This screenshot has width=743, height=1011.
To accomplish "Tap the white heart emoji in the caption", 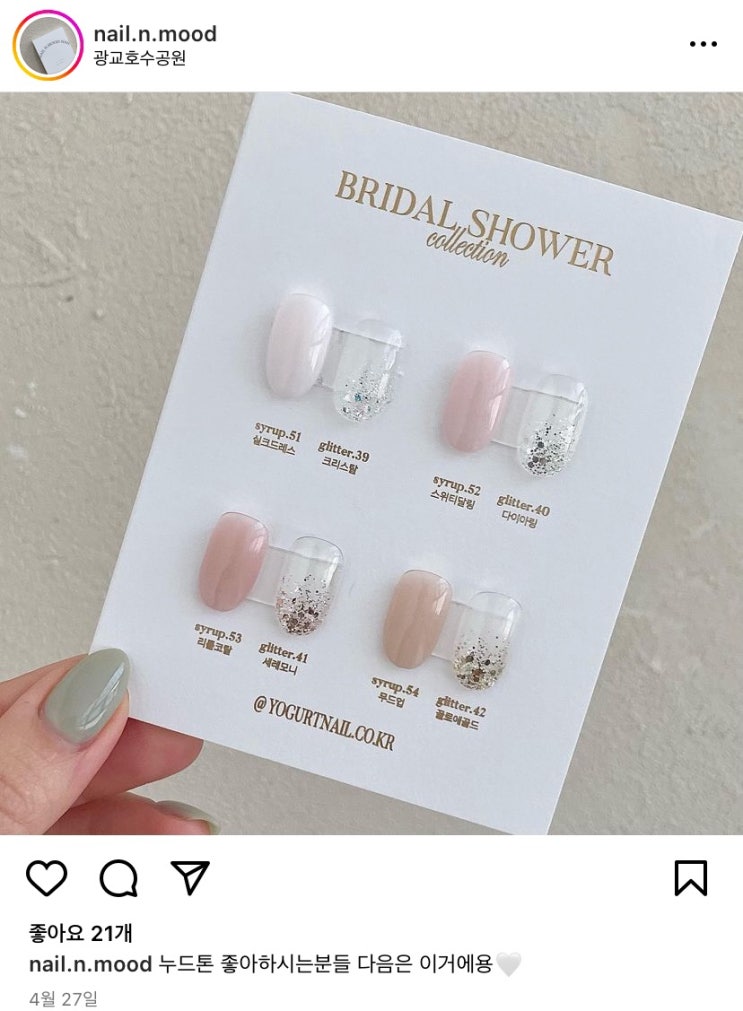I will 508,965.
